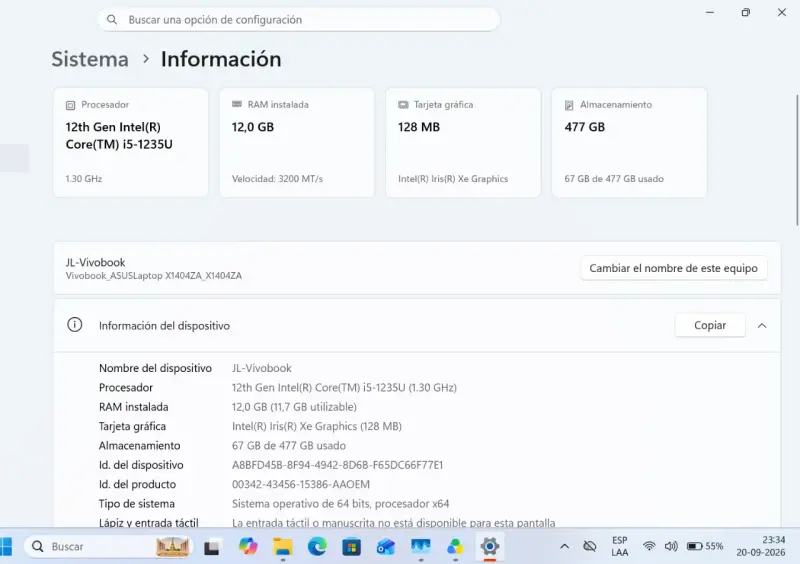Click the JL-Vivobook device name heading
Screen dimensions: 800x564
tap(95, 262)
